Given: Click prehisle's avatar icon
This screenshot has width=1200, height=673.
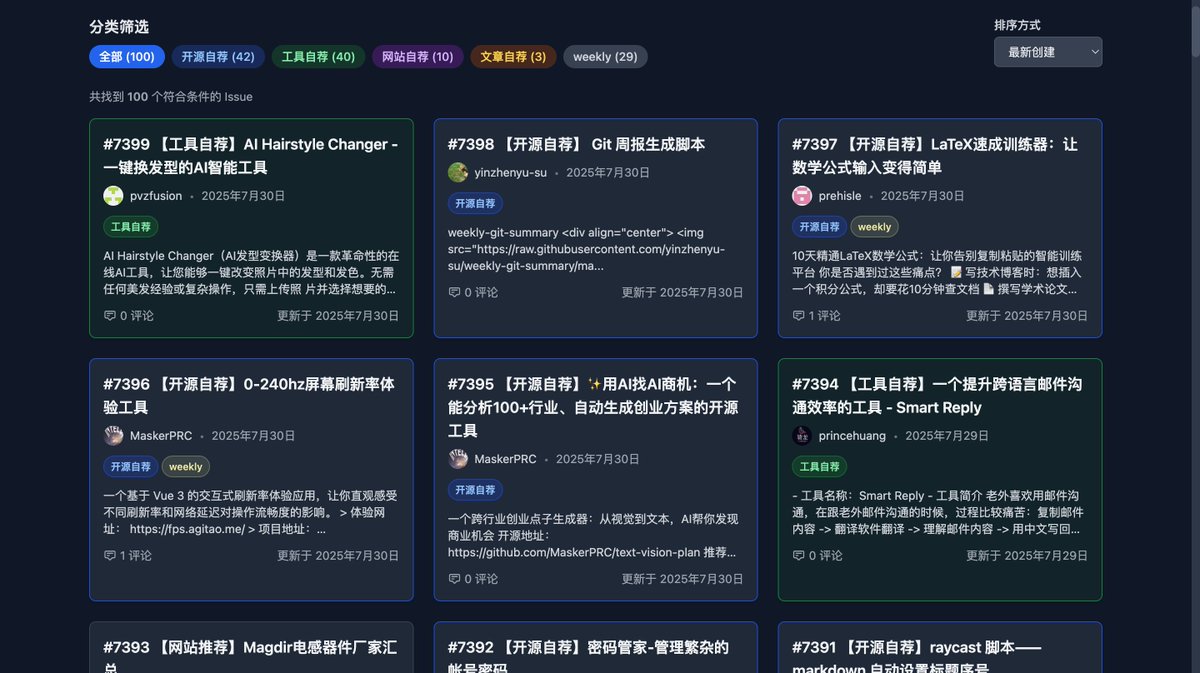Looking at the screenshot, I should (x=802, y=196).
